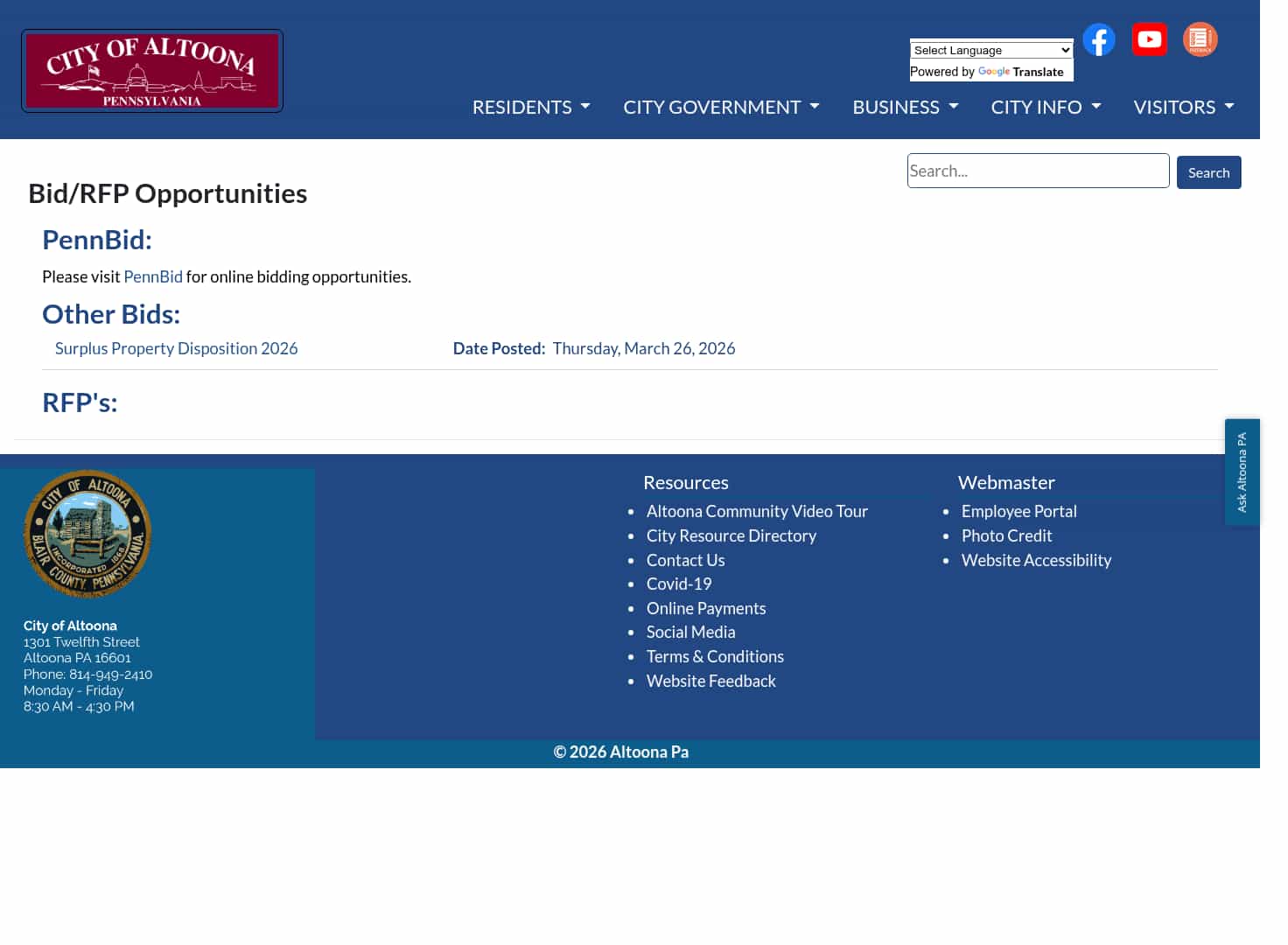Click the Other Bids: section heading

point(111,314)
